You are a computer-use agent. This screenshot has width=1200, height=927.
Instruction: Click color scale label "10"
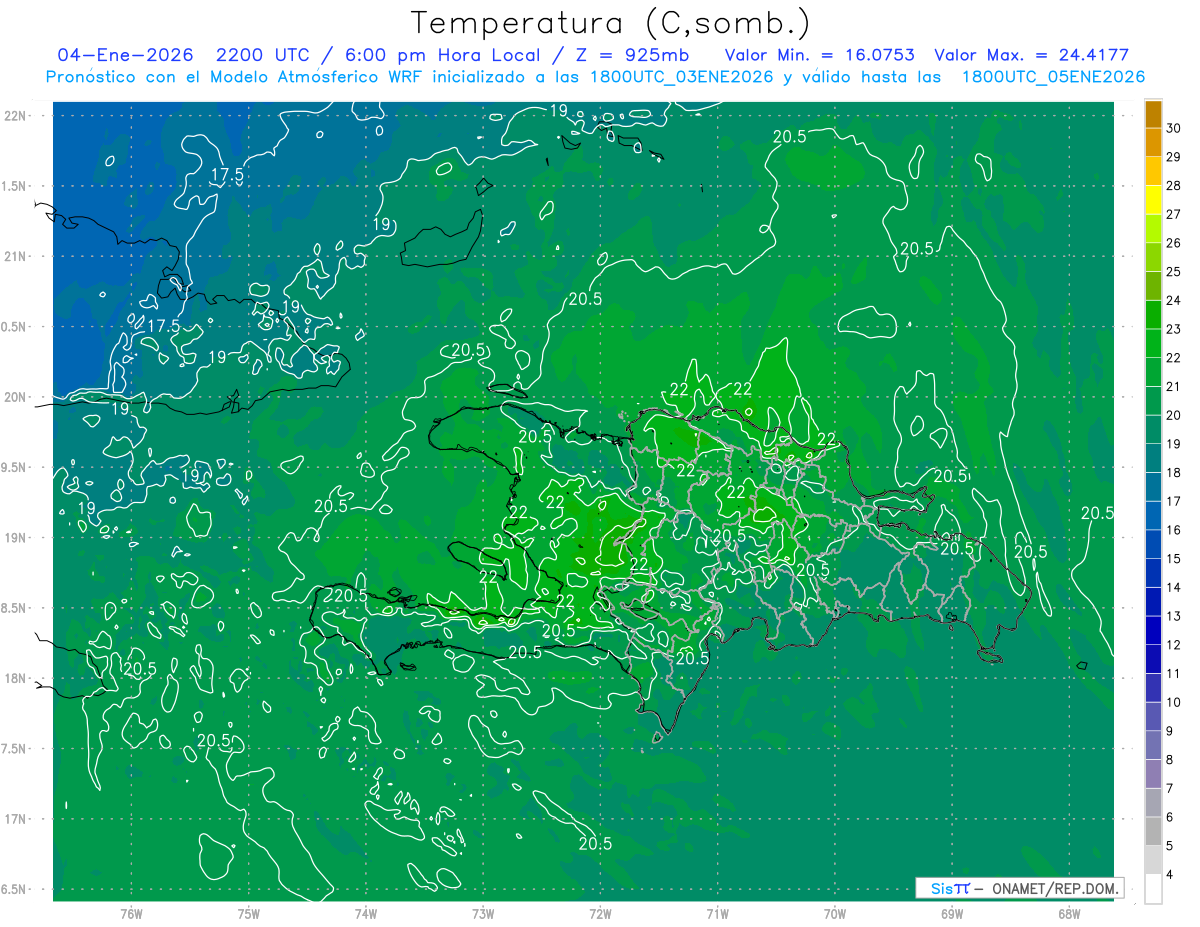pyautogui.click(x=1174, y=702)
